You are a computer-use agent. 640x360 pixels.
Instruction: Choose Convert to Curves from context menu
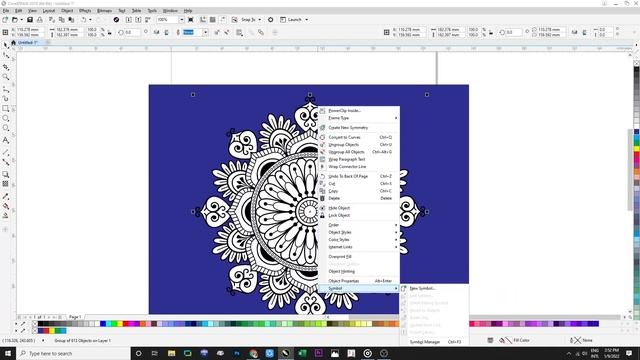pos(359,137)
